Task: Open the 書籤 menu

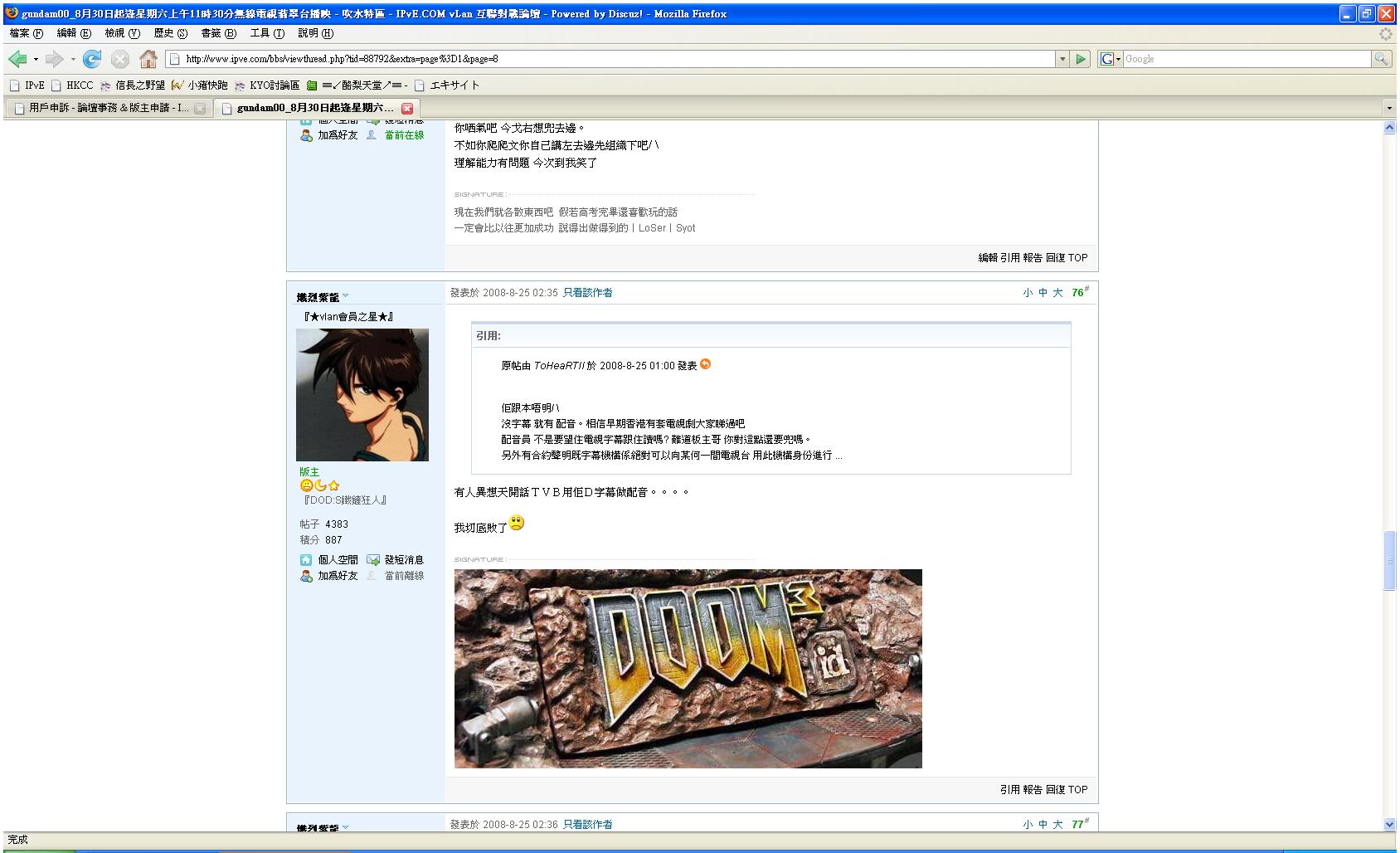Action: coord(218,33)
